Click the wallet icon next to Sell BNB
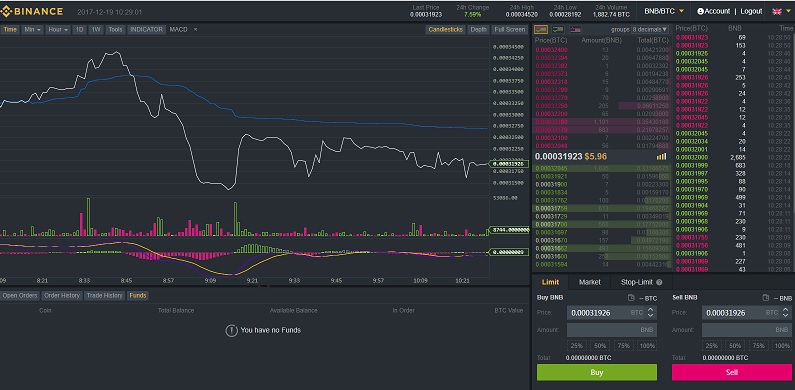 [766, 298]
